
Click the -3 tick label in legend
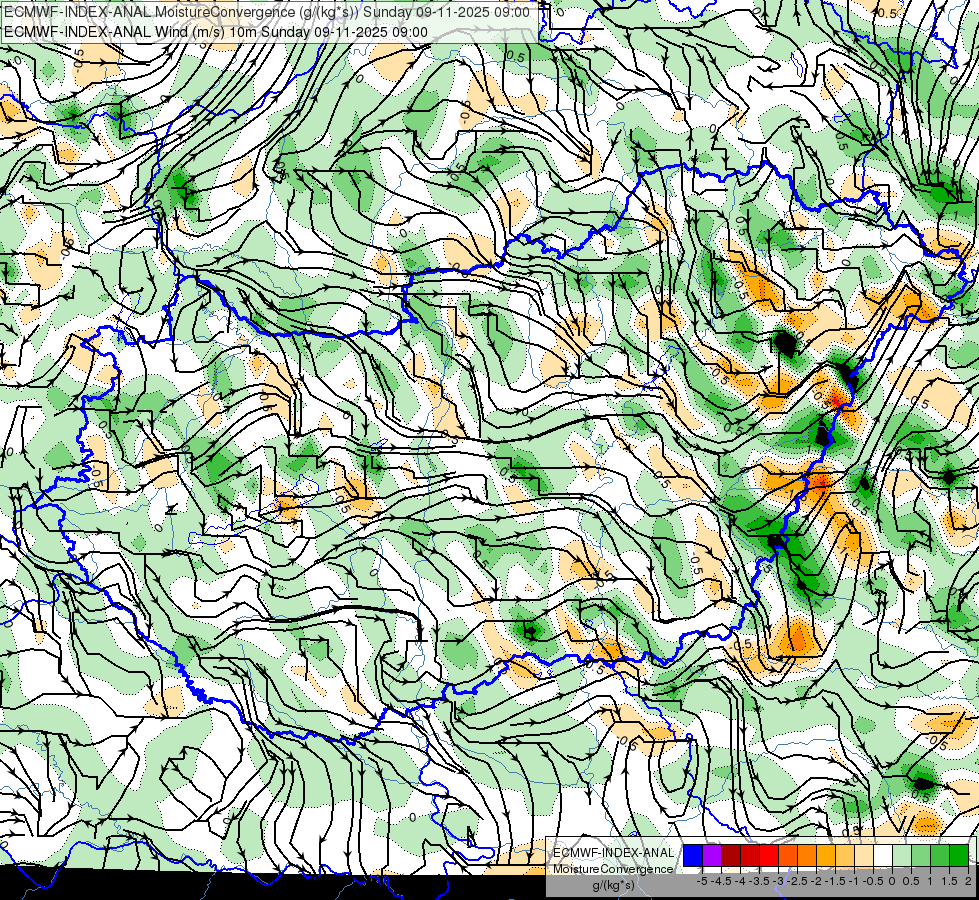coord(778,881)
